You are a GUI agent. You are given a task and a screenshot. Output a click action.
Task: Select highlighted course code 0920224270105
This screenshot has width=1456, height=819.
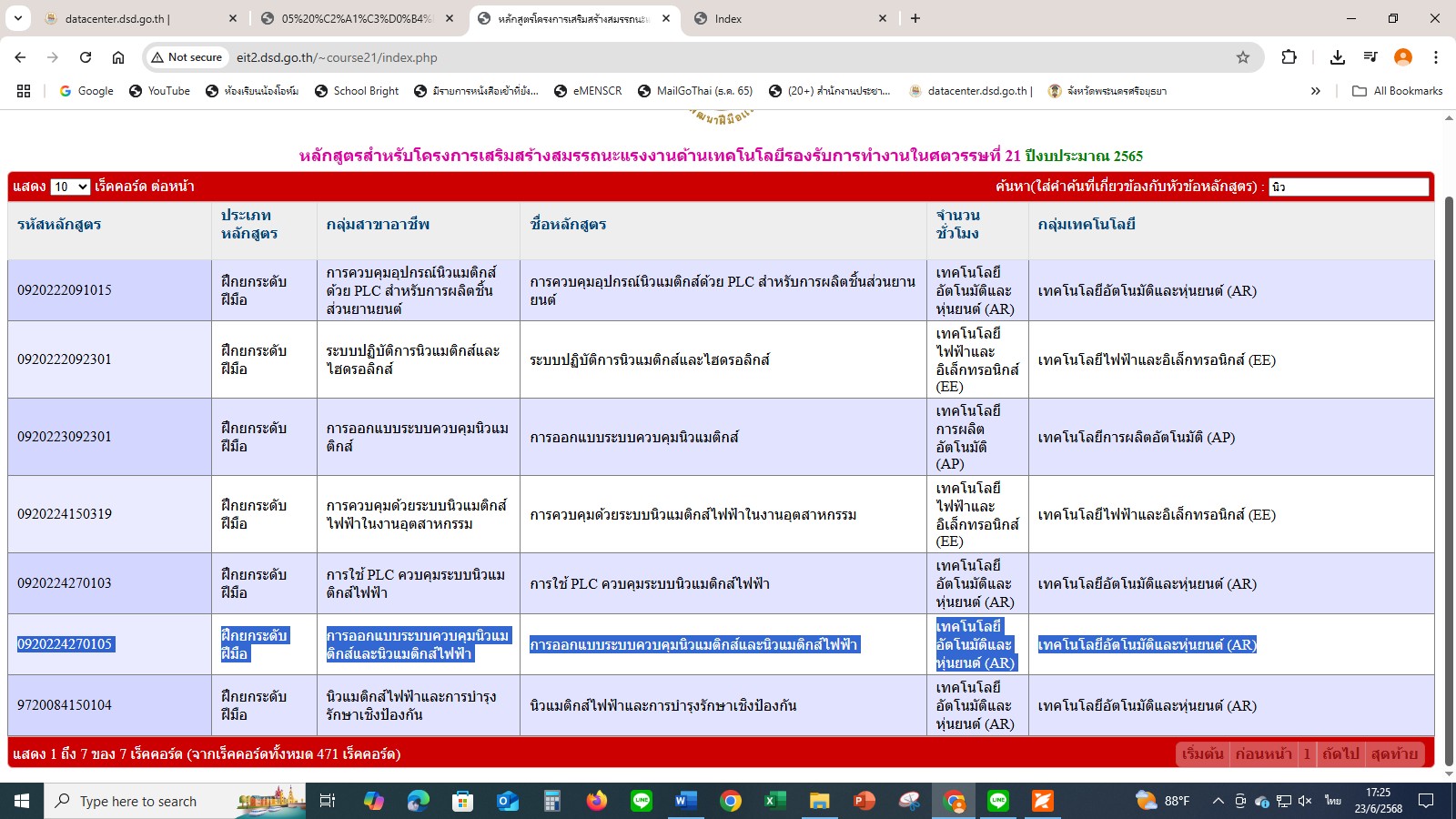point(65,644)
